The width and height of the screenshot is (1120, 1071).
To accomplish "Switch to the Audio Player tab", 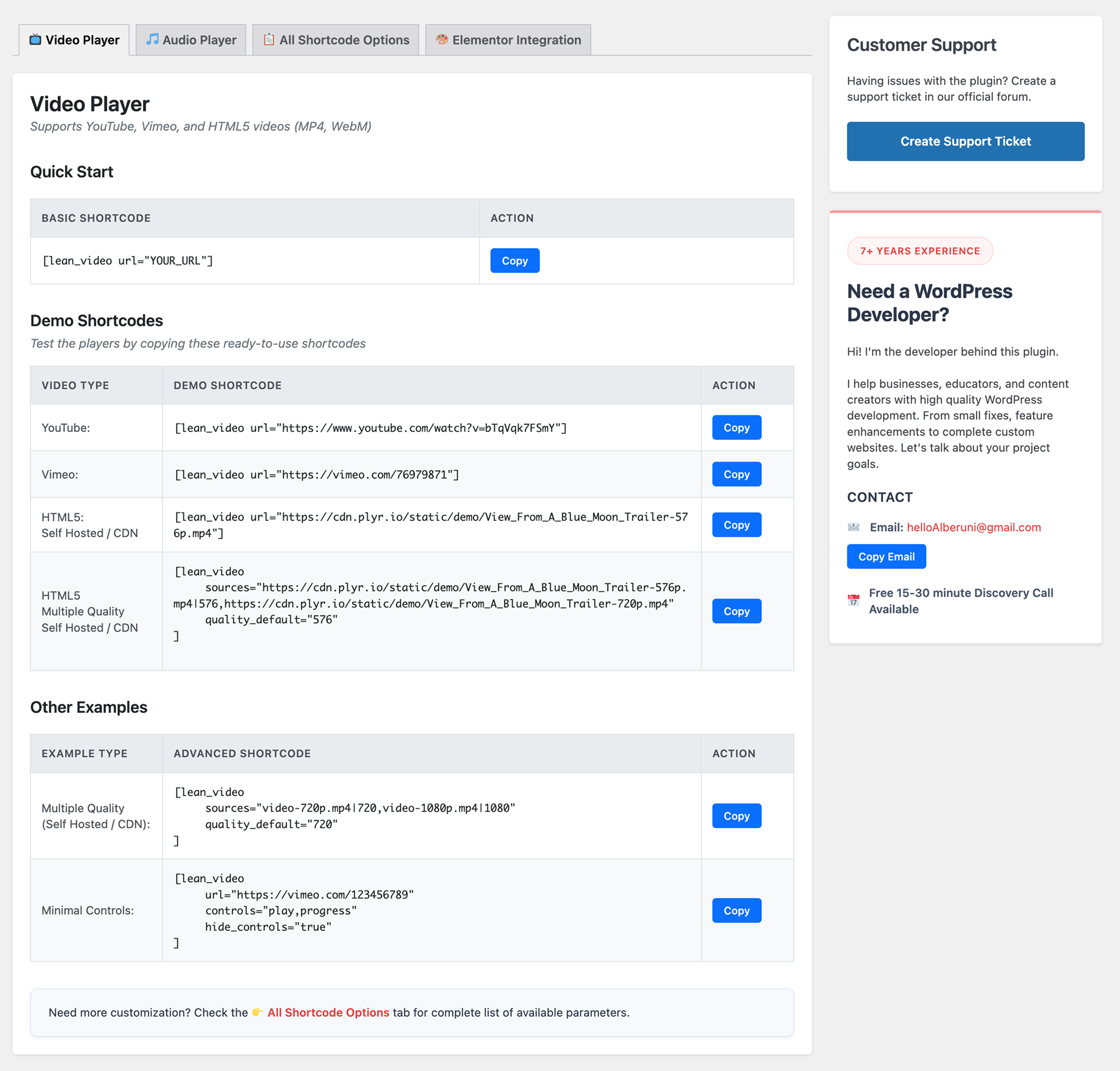I will [191, 40].
